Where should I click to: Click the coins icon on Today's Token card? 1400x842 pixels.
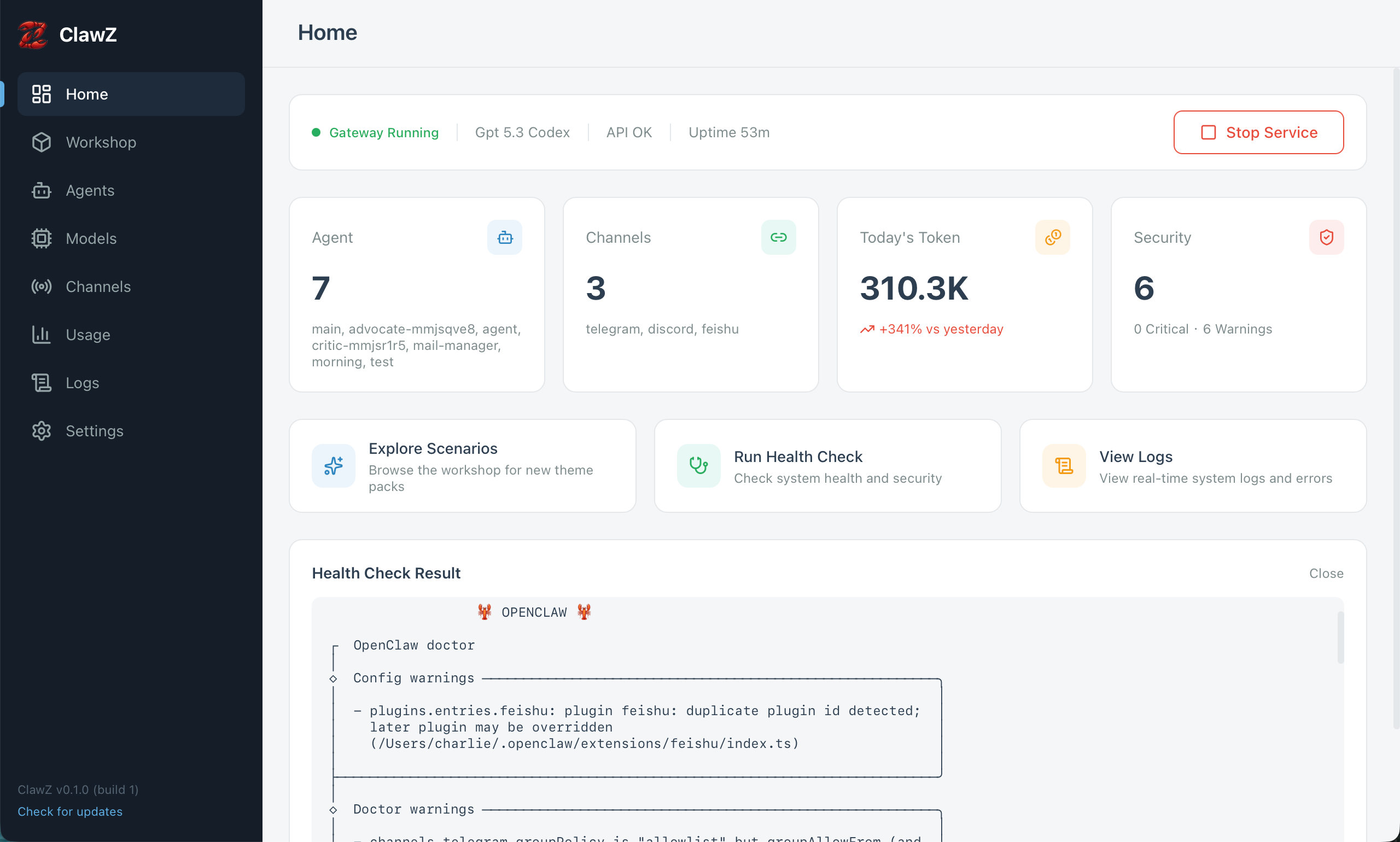click(1052, 237)
